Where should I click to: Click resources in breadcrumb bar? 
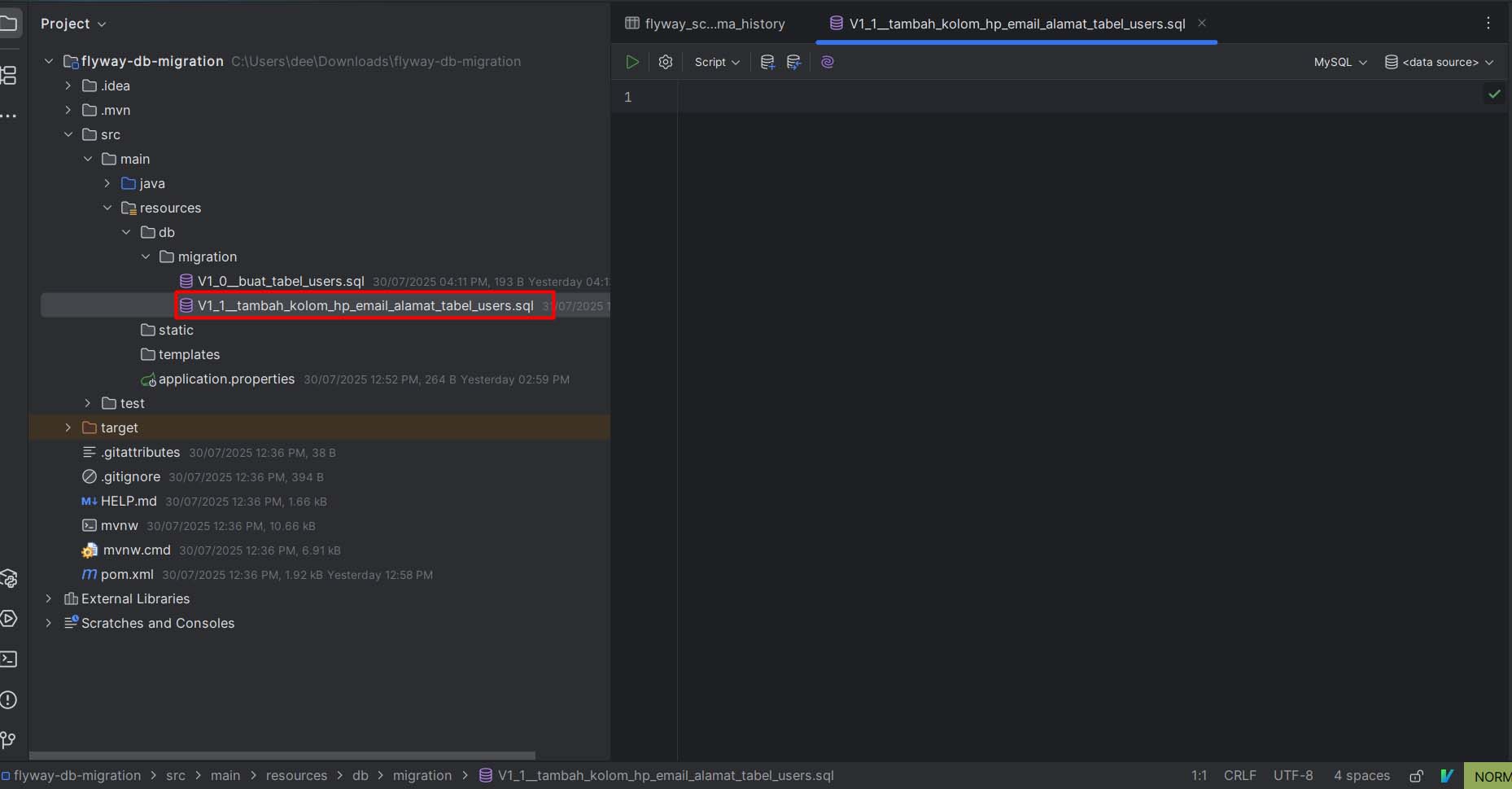pos(296,775)
